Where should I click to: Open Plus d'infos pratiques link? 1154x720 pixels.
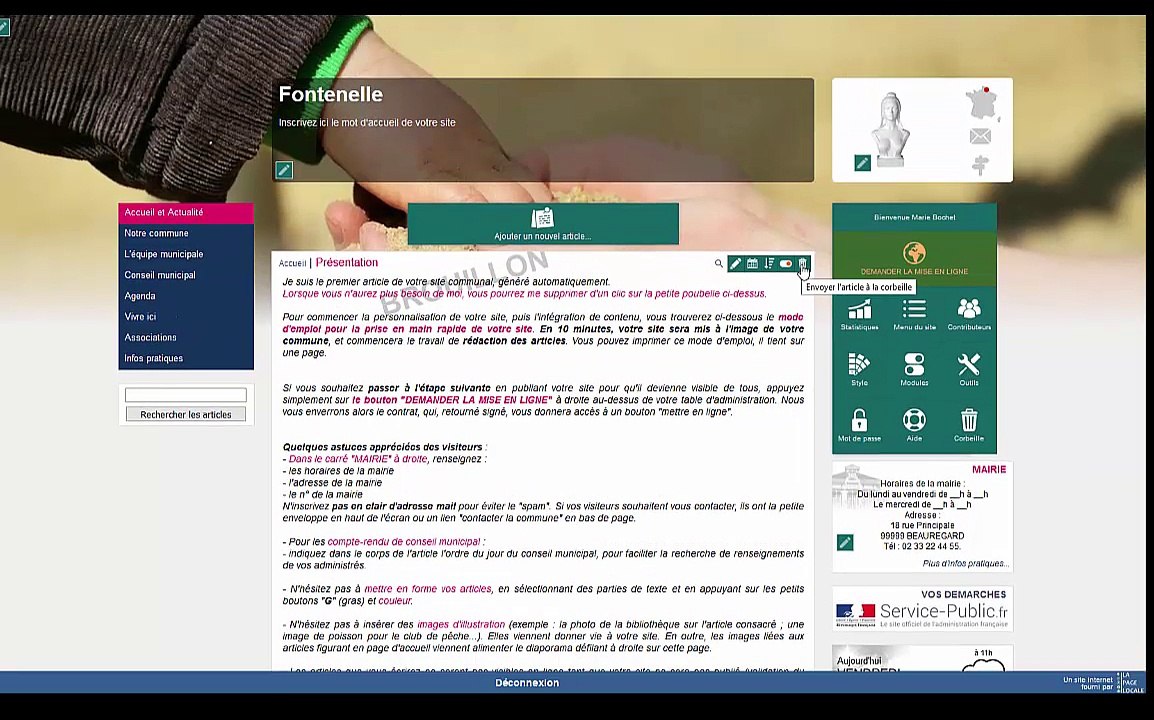pos(966,564)
